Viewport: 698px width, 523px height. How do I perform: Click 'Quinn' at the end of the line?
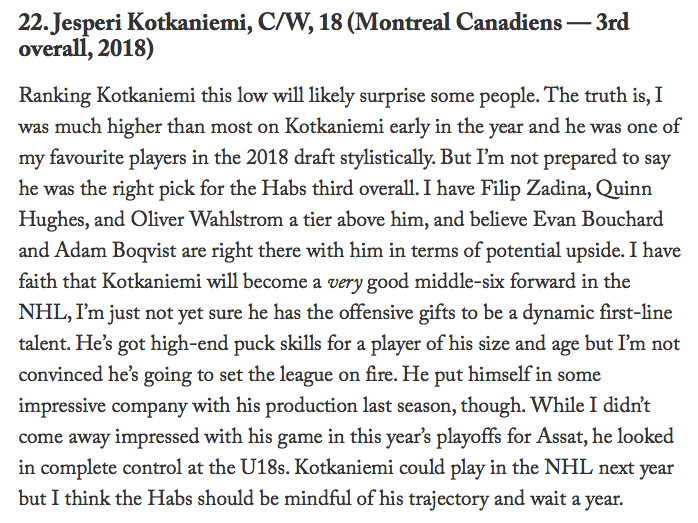tap(624, 189)
